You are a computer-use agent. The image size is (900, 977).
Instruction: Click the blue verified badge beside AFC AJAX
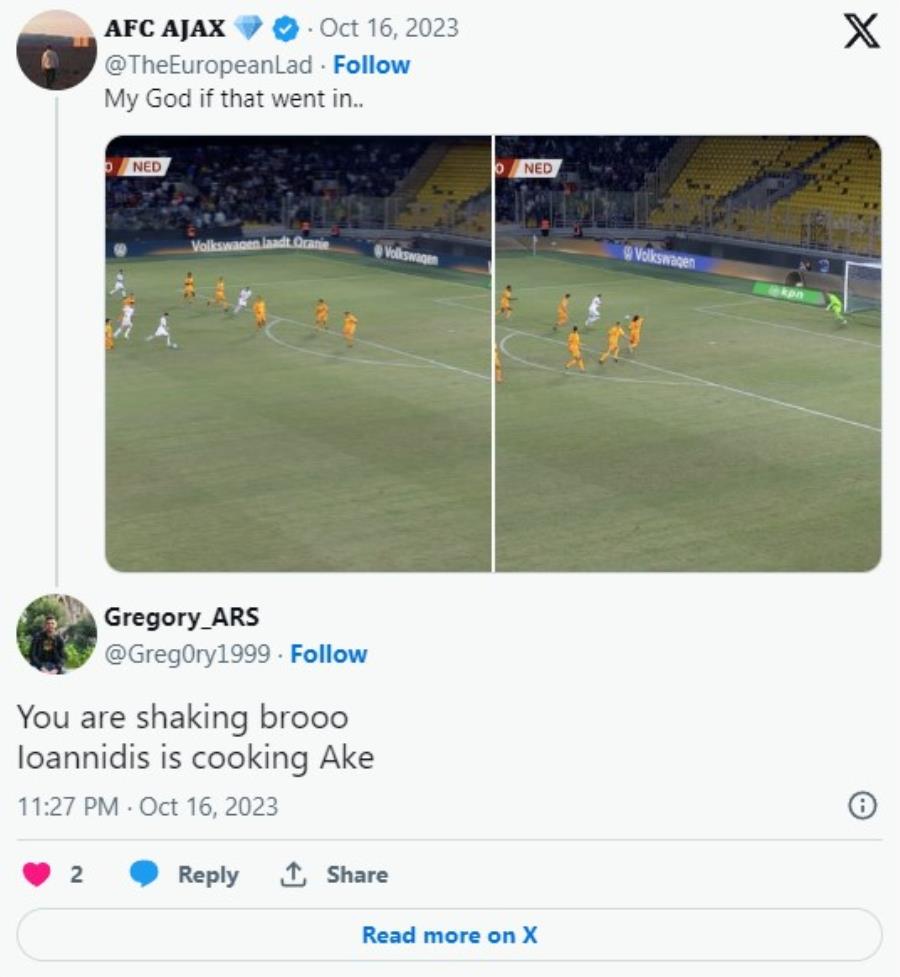click(285, 29)
